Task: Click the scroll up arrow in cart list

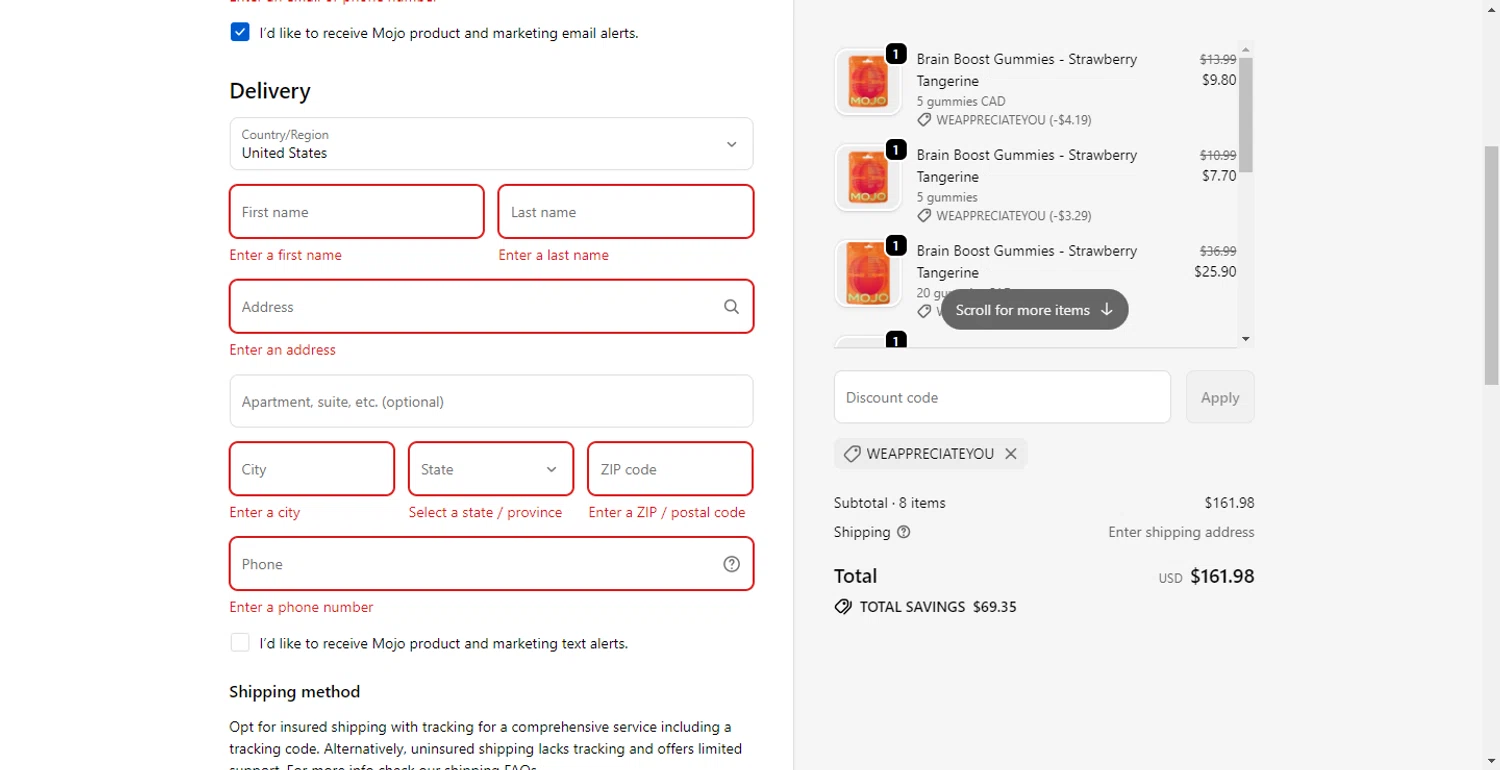Action: (1246, 49)
